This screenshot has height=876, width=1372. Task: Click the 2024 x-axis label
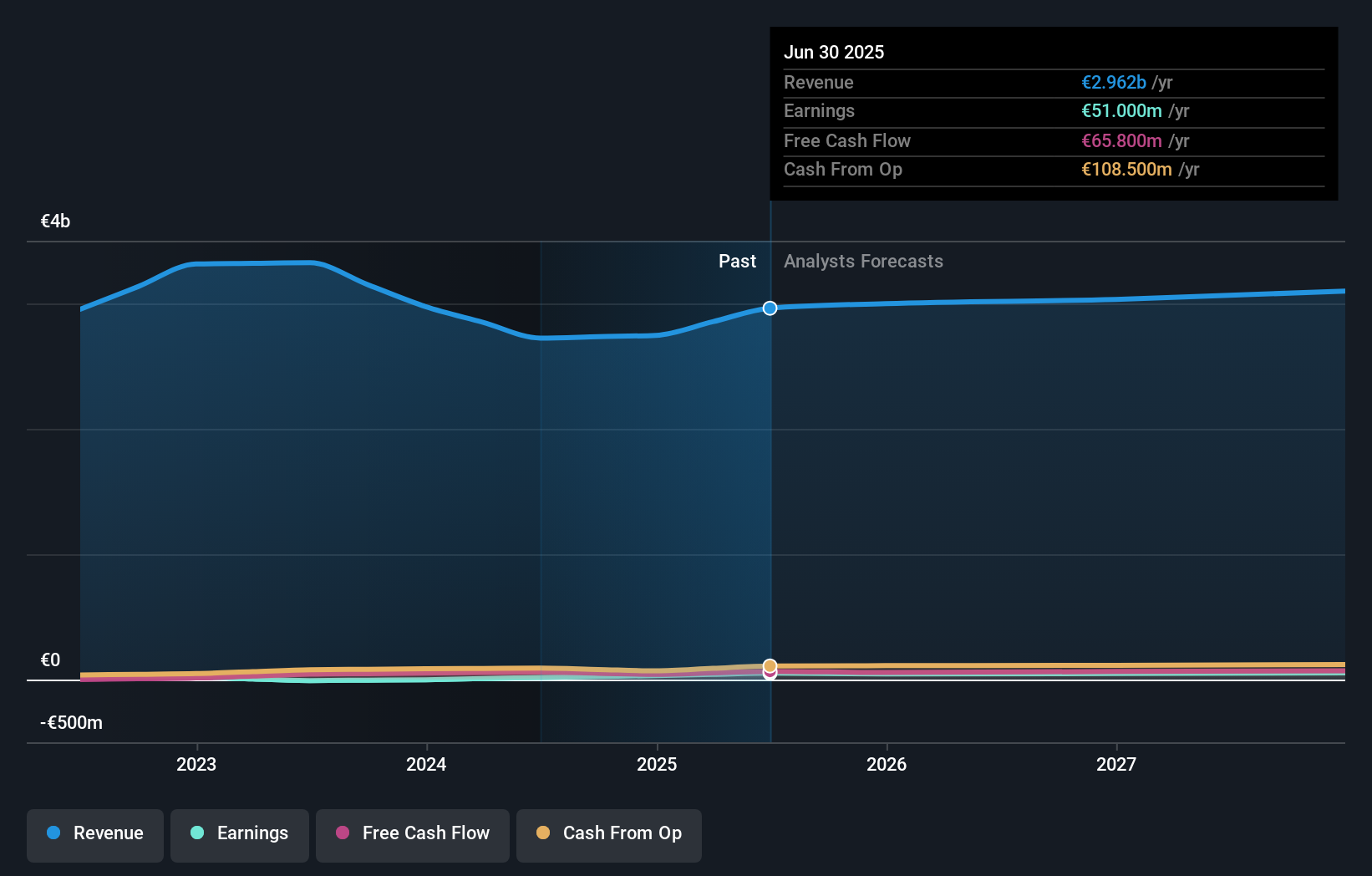(x=426, y=765)
